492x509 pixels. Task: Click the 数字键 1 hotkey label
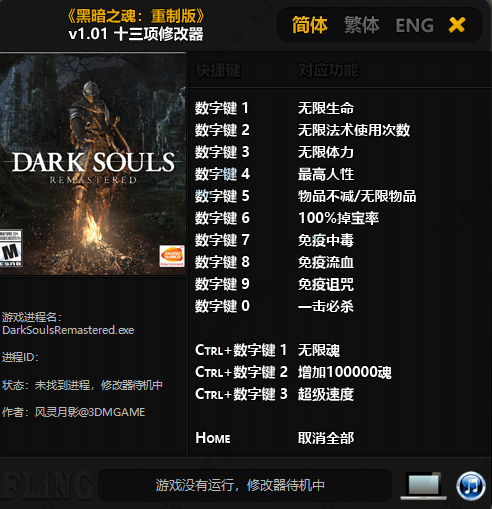222,108
